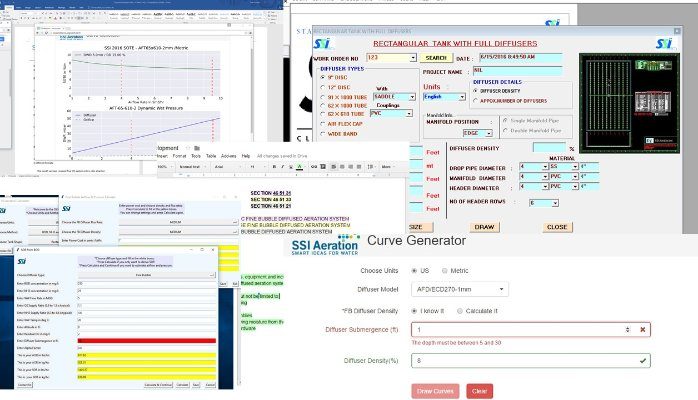The image size is (698, 400).
Task: Center align text in Docs toolbar
Action: (x=342, y=167)
